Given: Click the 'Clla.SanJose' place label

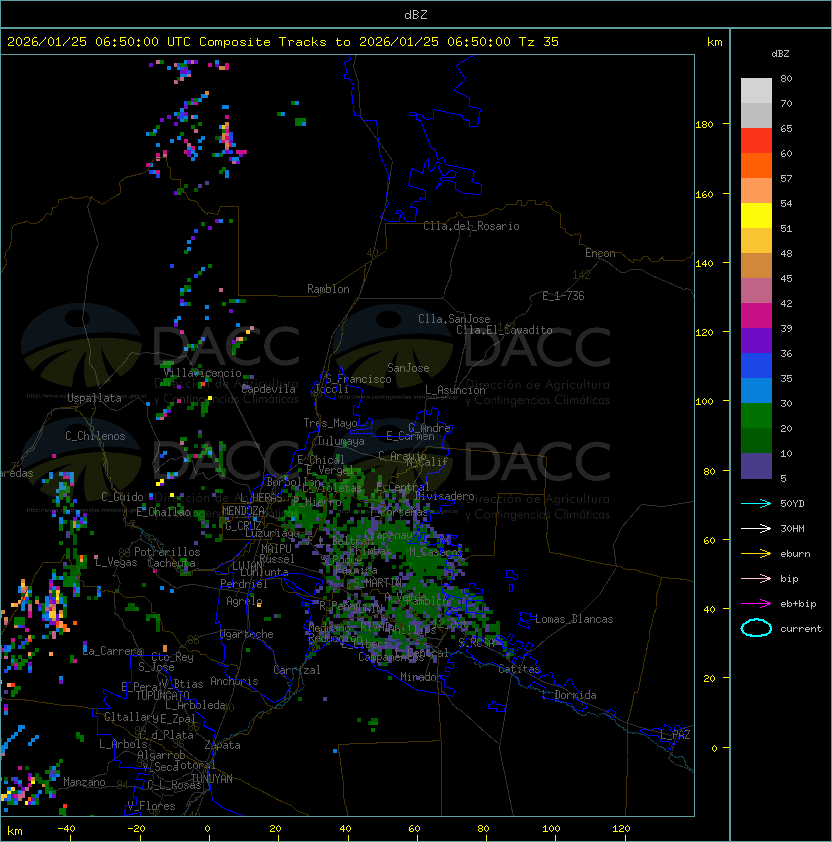Looking at the screenshot, I should (454, 319).
